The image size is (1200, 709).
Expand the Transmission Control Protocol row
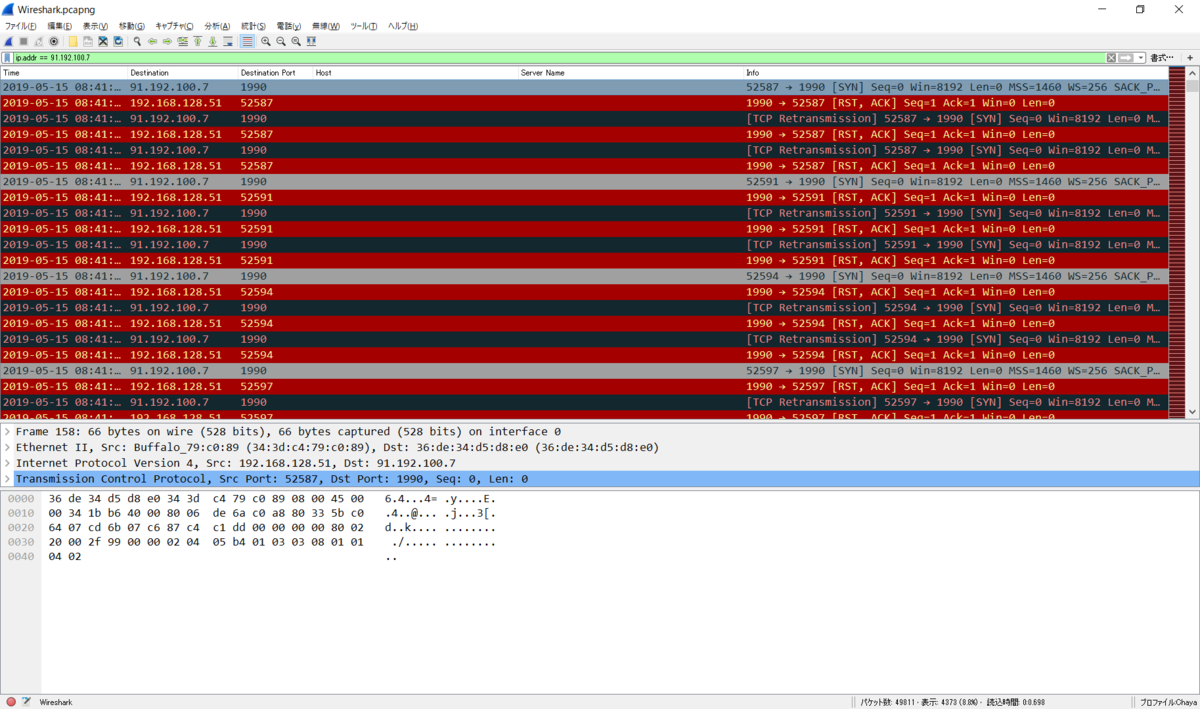[x=7, y=479]
